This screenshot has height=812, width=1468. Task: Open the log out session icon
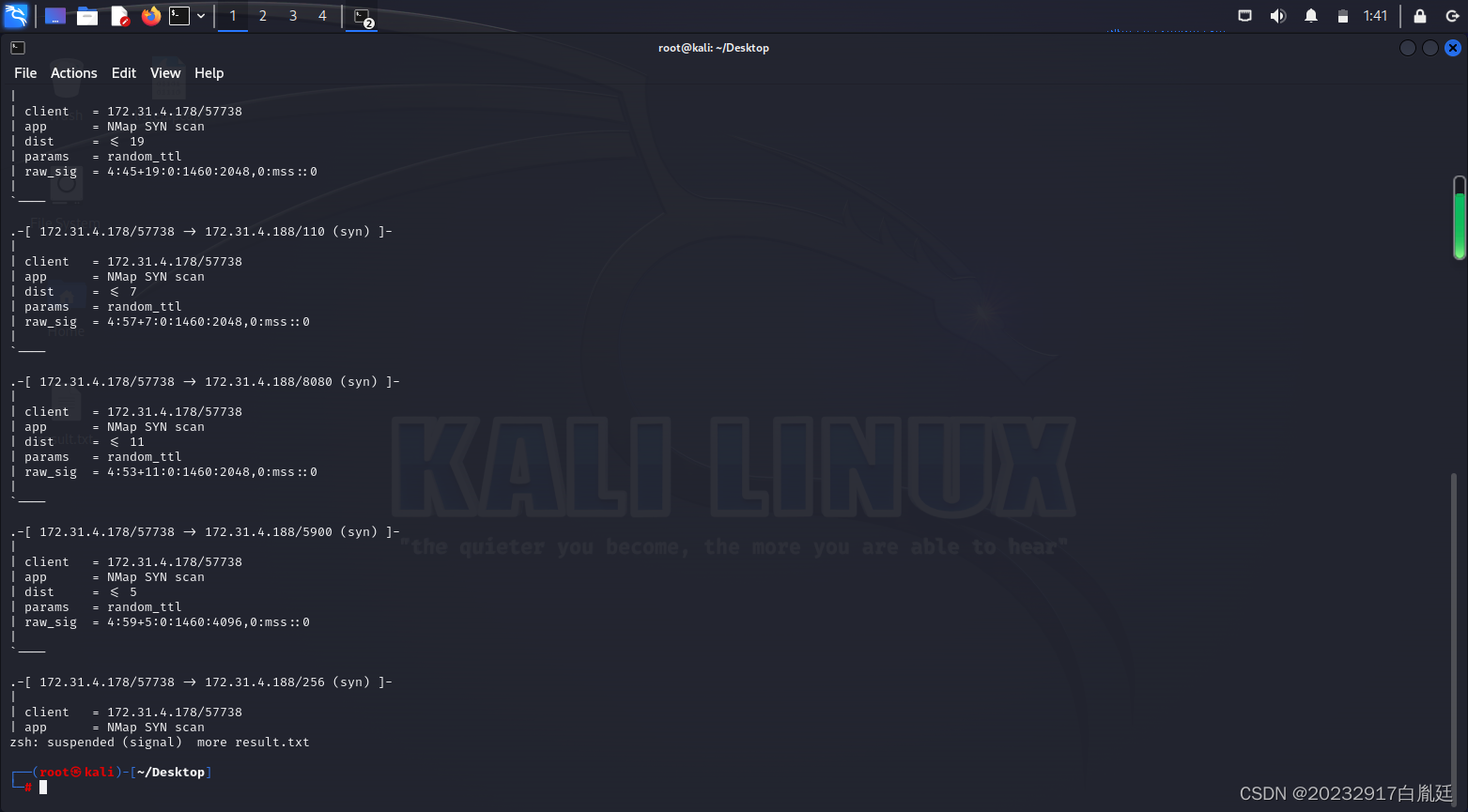[1452, 16]
